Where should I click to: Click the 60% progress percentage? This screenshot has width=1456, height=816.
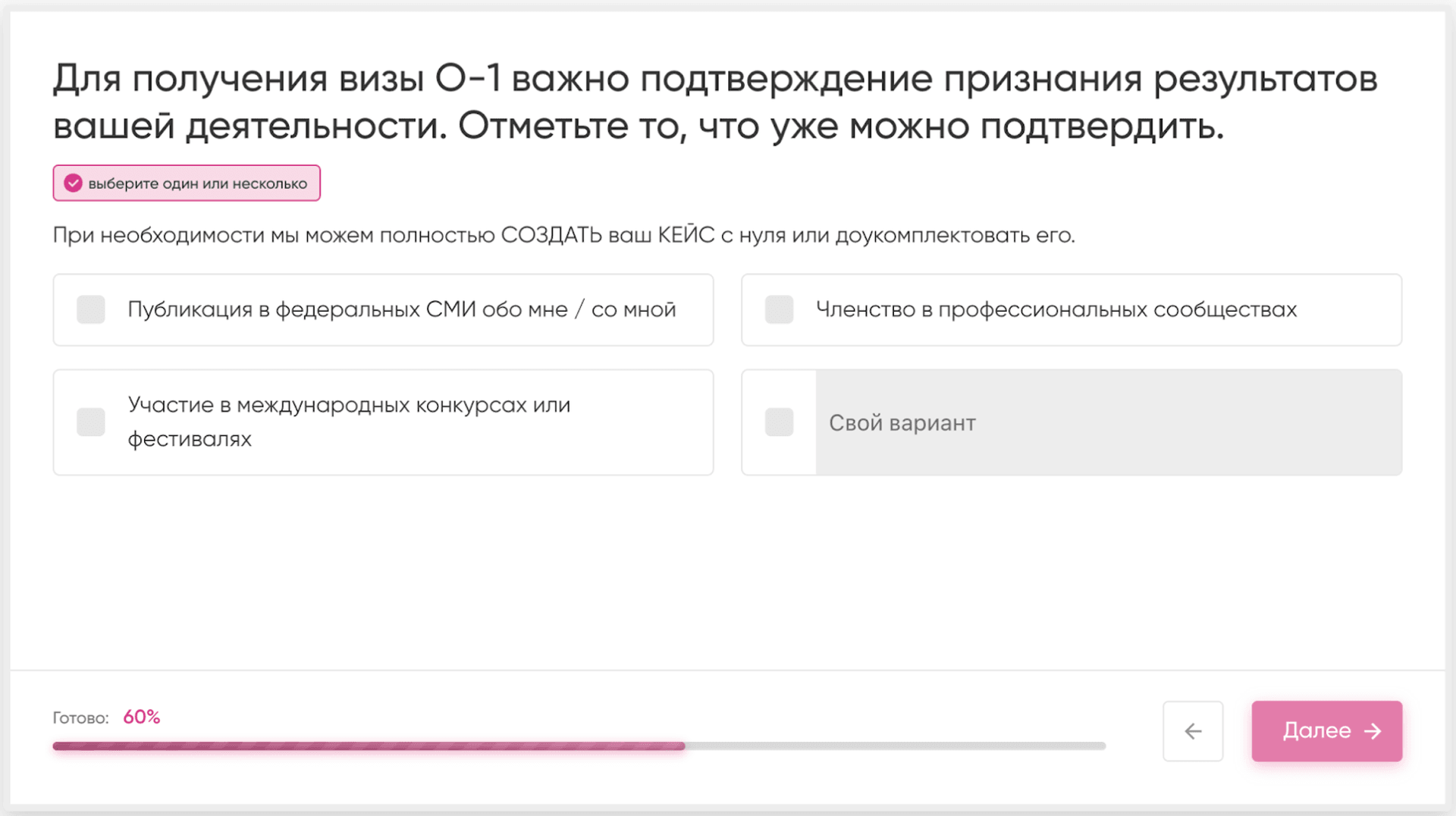pyautogui.click(x=142, y=717)
